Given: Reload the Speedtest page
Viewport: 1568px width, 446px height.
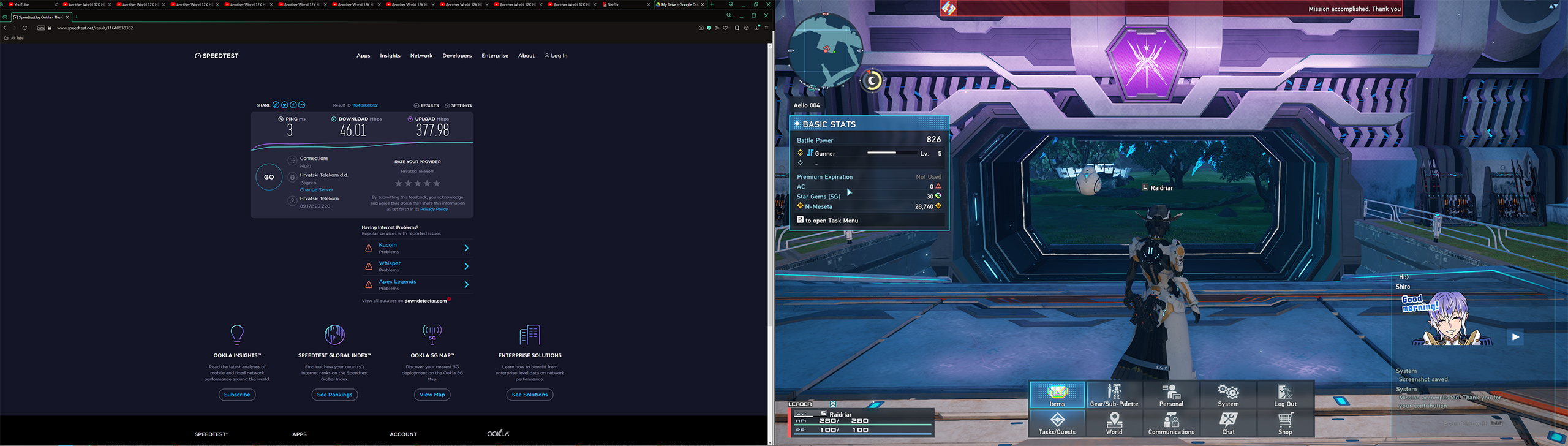Looking at the screenshot, I should (24, 28).
